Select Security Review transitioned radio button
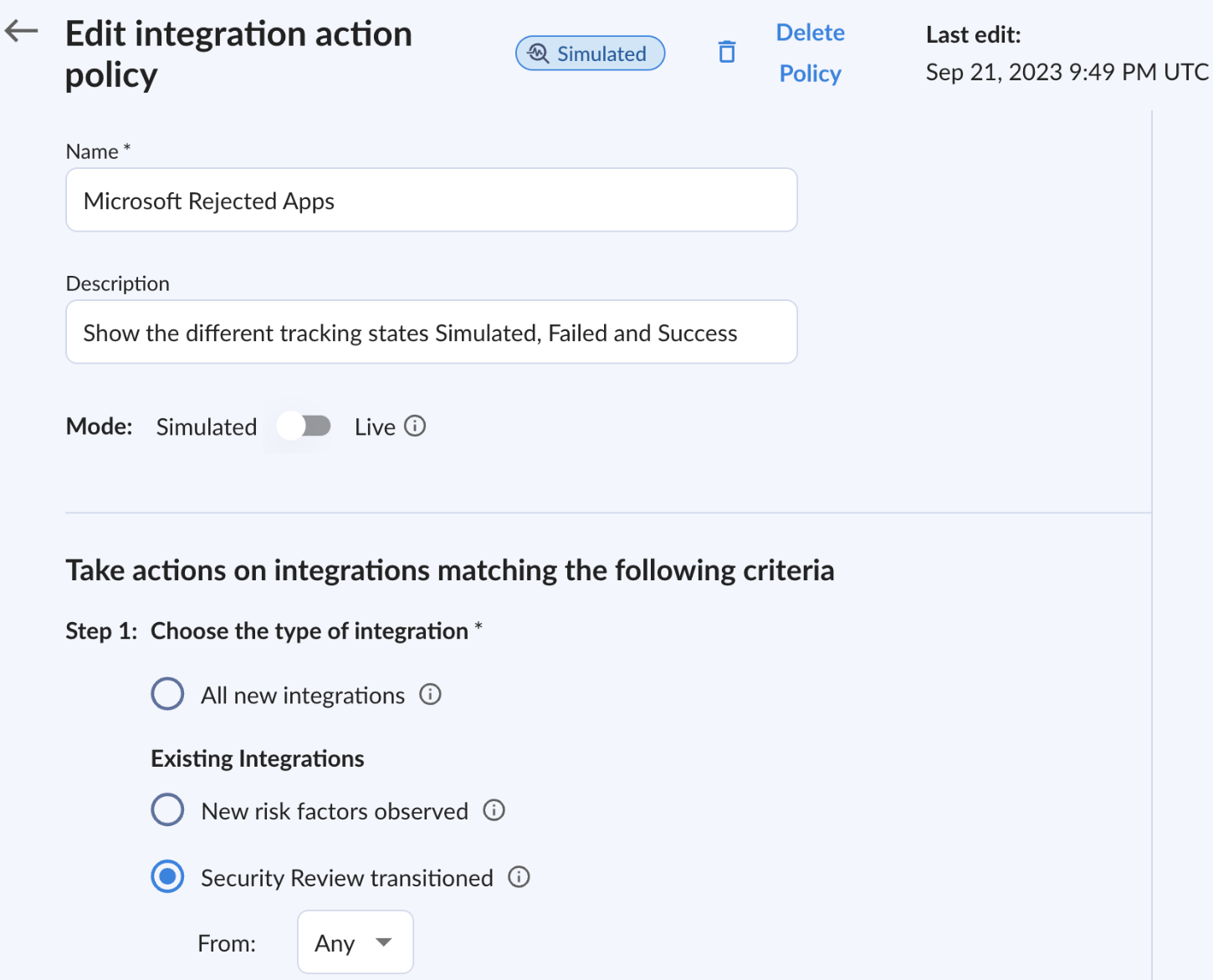Viewport: 1213px width, 980px height. coord(167,877)
